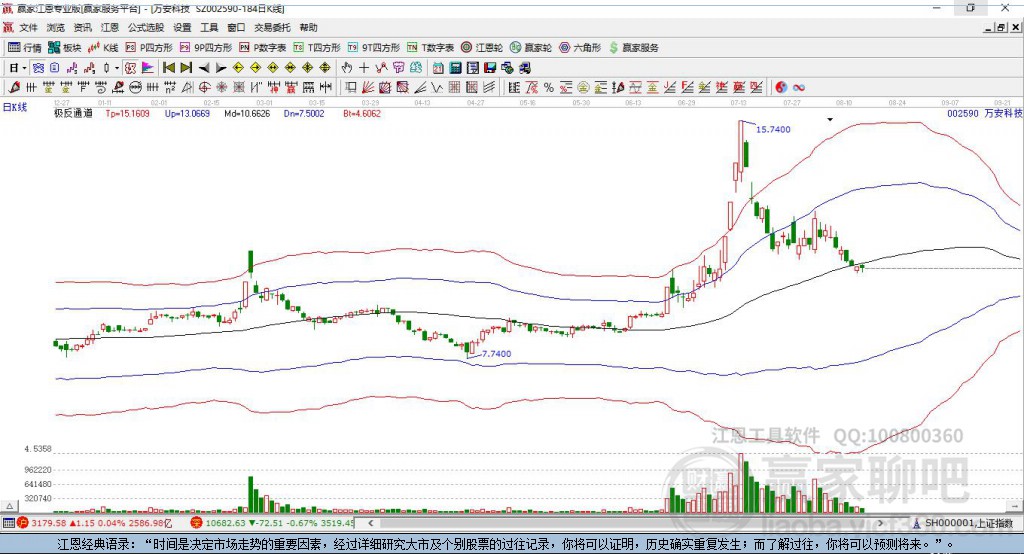Toggle the highlighted 权 adjustment icon

[131, 68]
